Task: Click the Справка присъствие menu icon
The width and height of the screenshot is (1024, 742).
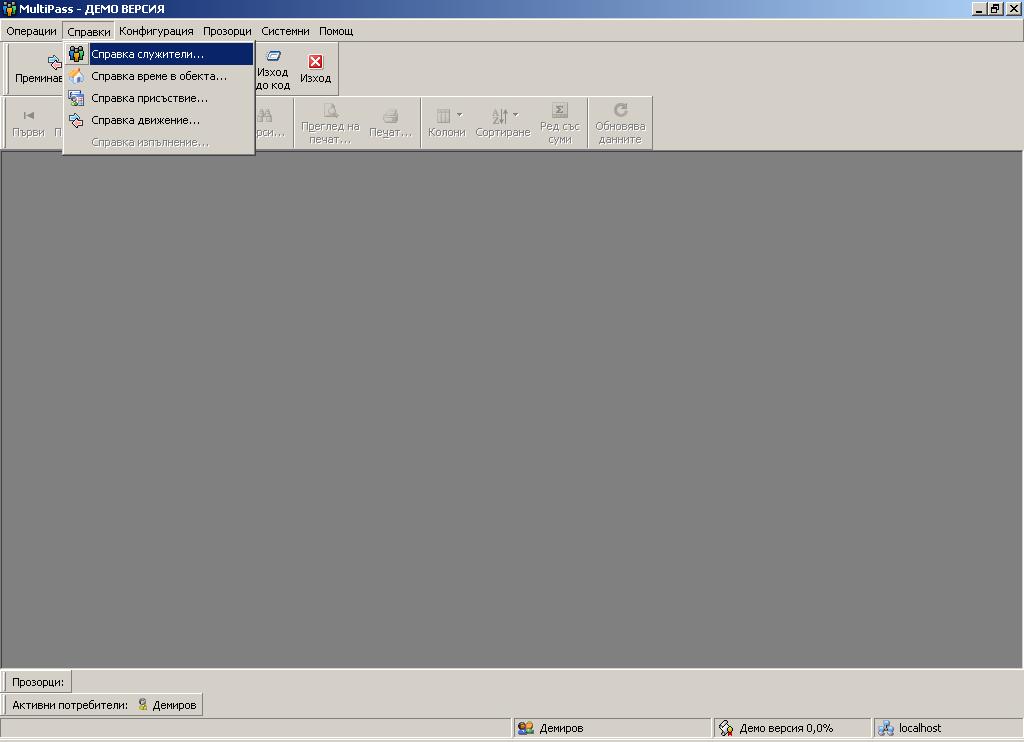Action: tap(76, 98)
